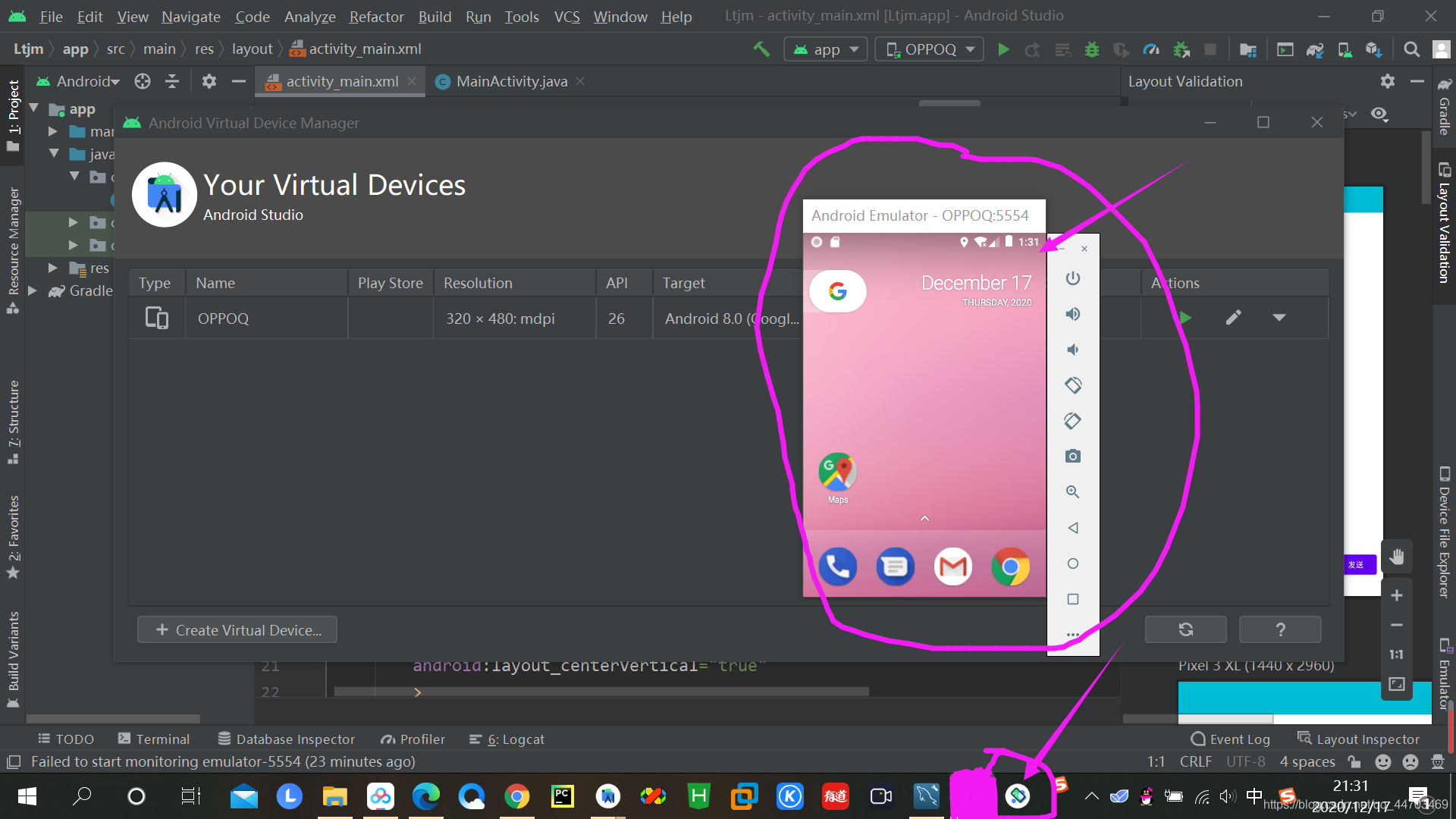Open Search Everywhere magnifier icon
Image resolution: width=1456 pixels, height=819 pixels.
point(1411,49)
